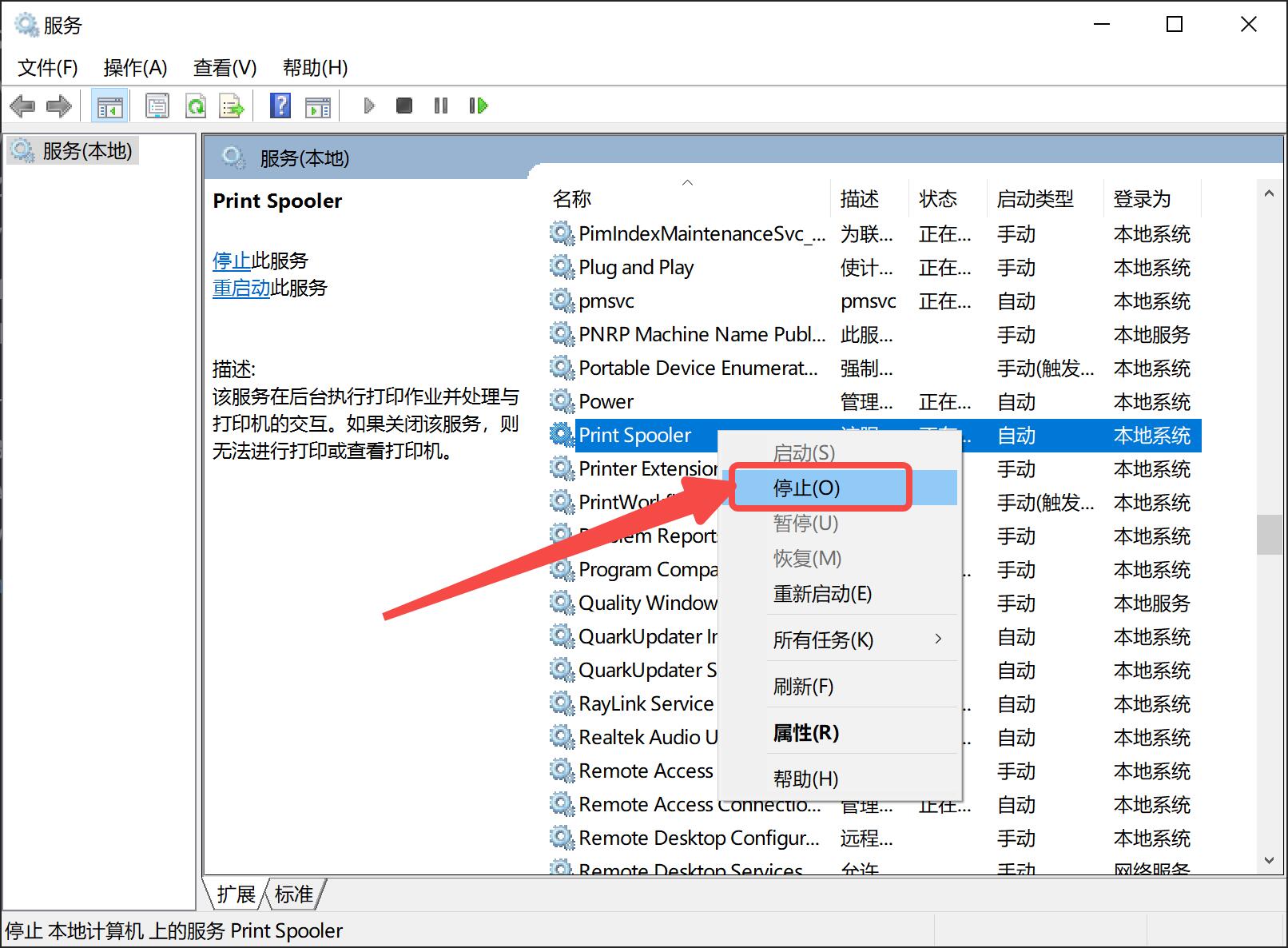The image size is (1288, 948).
Task: Click the Restart Service toolbar icon
Action: [478, 105]
